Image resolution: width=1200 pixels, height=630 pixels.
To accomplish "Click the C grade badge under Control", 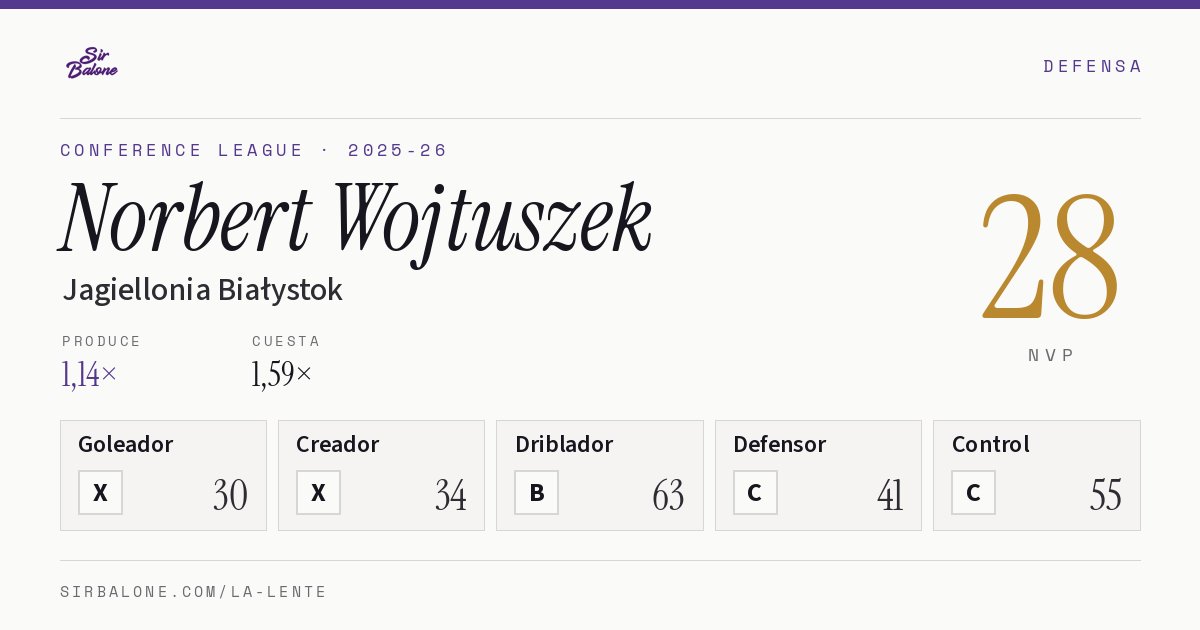I will (x=973, y=492).
